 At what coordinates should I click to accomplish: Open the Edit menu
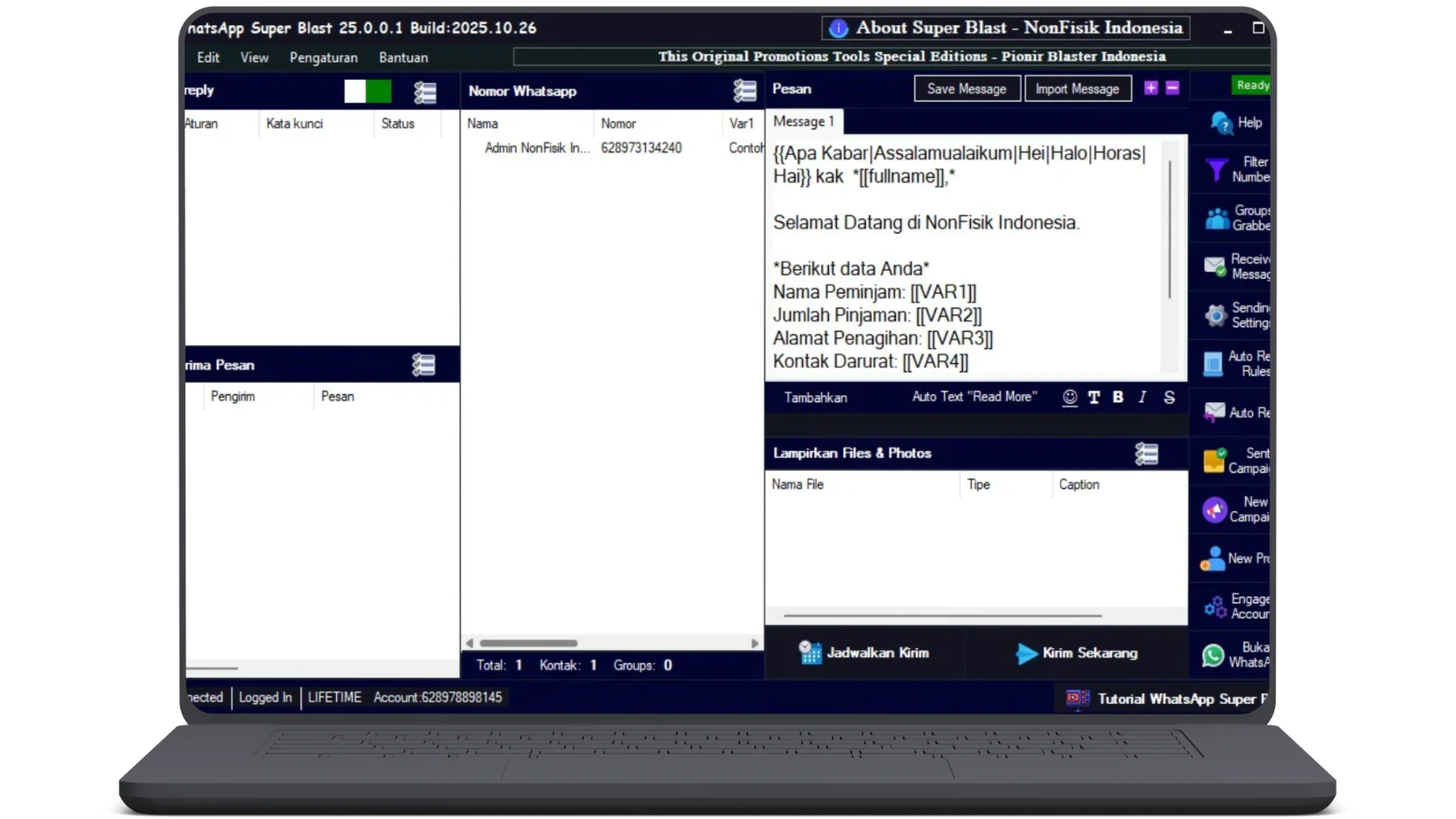point(208,57)
